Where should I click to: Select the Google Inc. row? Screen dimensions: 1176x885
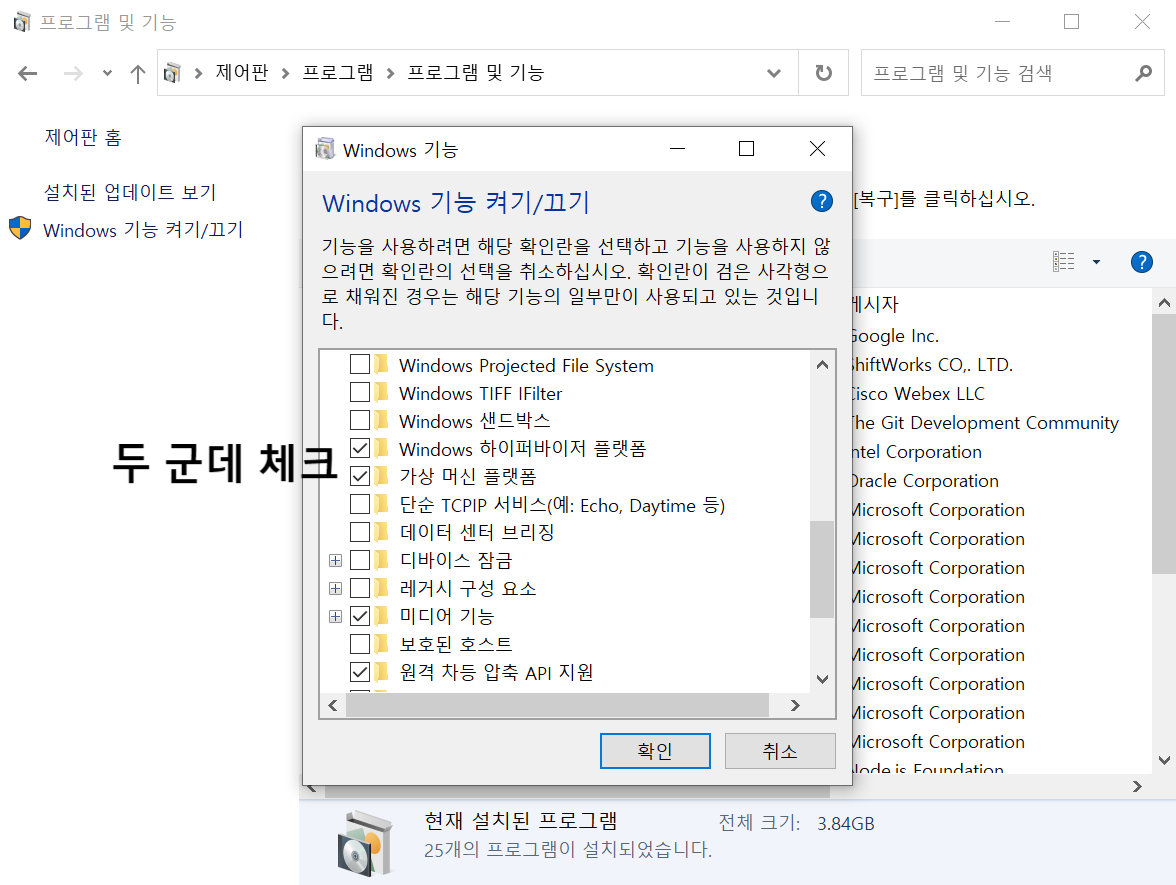pos(896,336)
